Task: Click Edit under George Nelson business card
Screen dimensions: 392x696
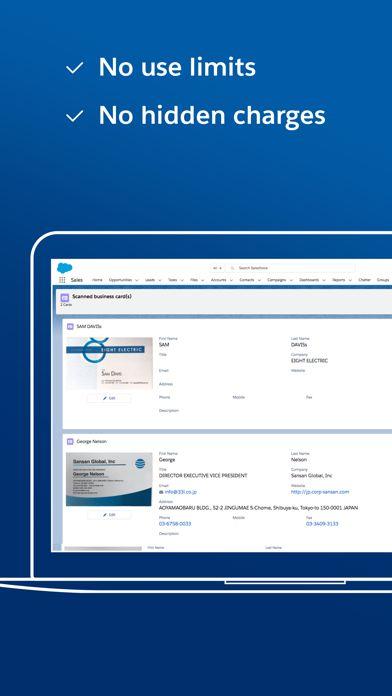Action: point(109,514)
